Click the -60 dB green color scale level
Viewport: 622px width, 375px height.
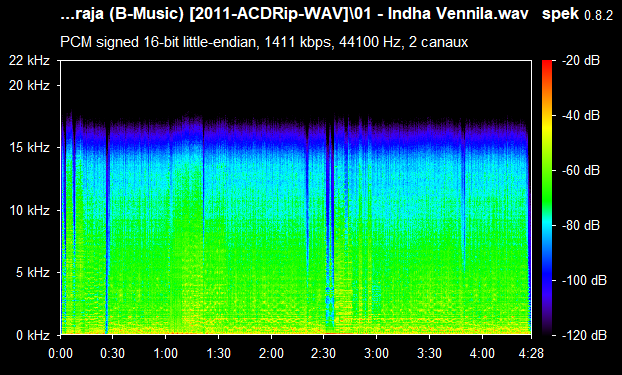(581, 171)
